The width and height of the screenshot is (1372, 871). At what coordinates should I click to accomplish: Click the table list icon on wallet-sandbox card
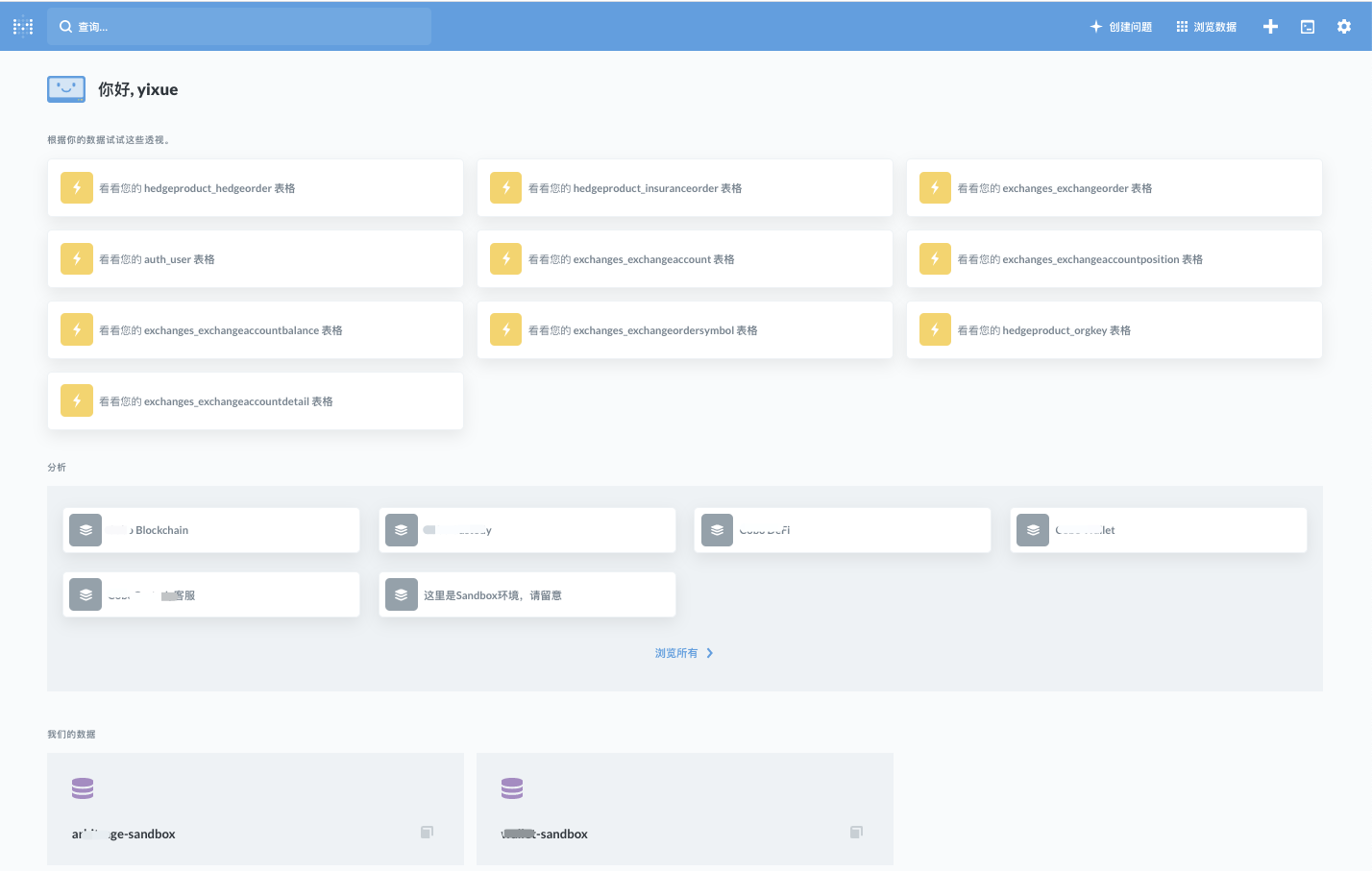[855, 832]
